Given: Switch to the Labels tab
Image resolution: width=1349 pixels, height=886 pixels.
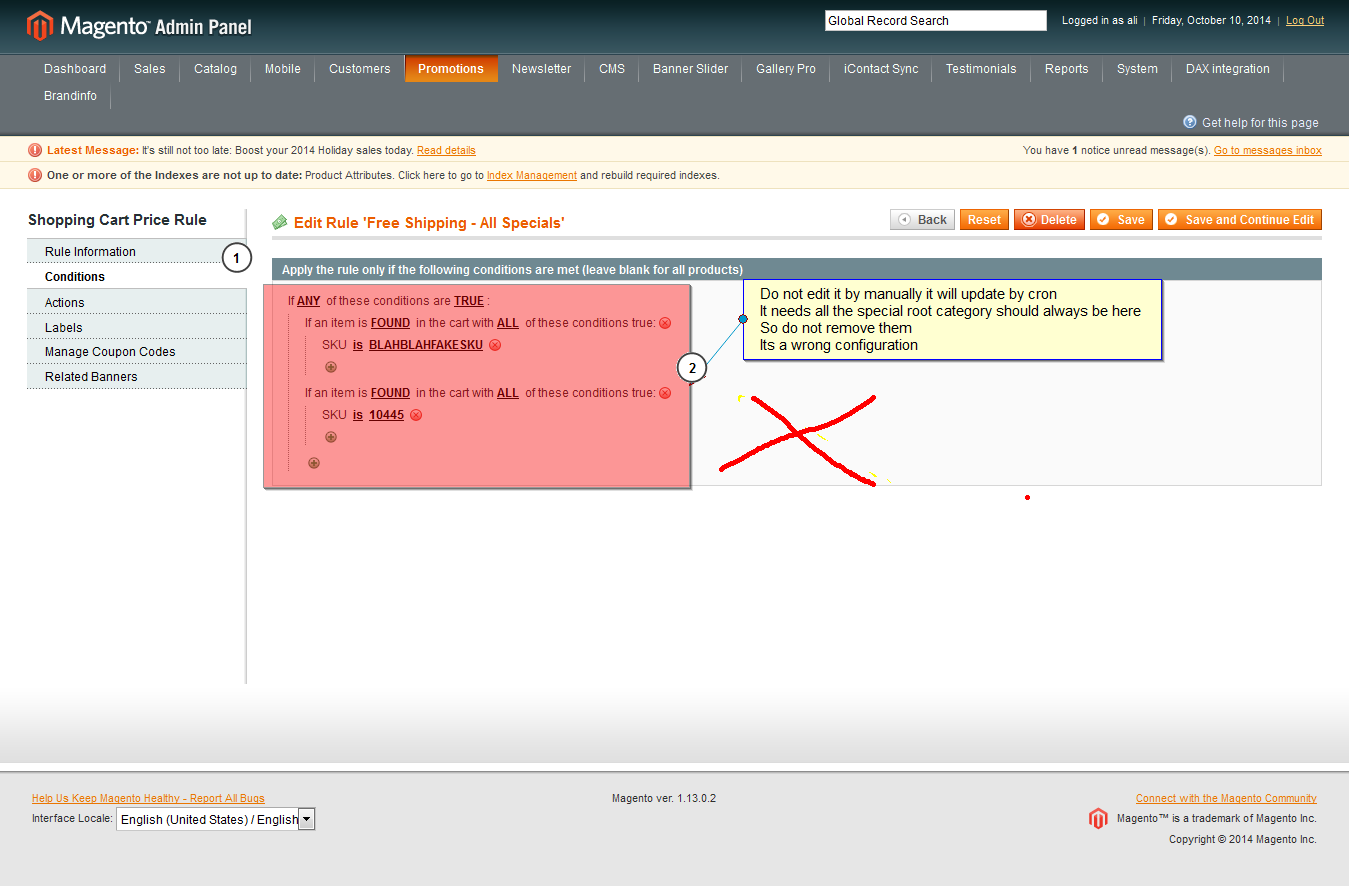Looking at the screenshot, I should pos(137,328).
